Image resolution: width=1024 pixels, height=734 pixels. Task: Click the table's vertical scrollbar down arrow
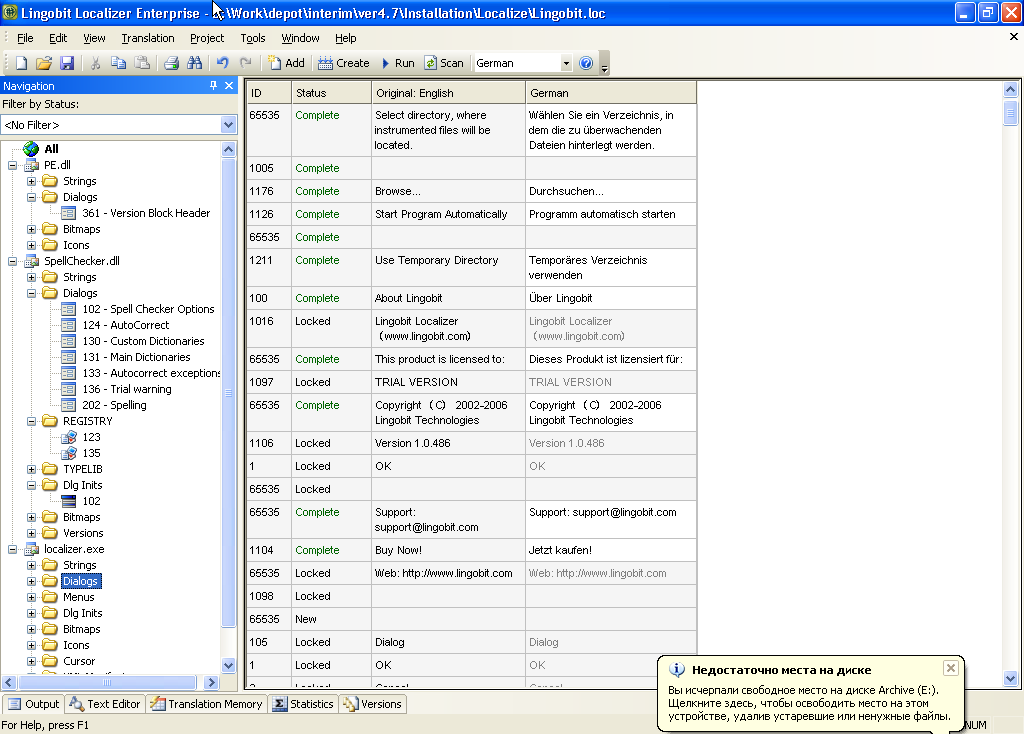(x=1010, y=678)
